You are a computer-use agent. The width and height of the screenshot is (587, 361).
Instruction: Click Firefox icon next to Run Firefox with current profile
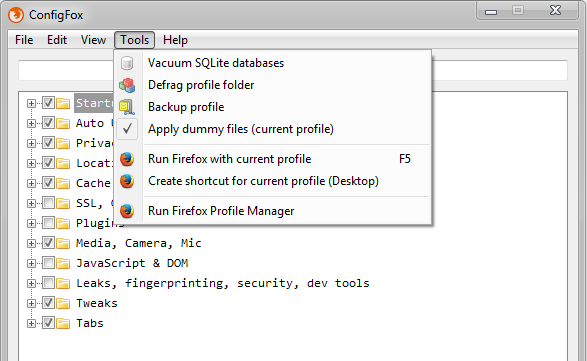click(127, 159)
